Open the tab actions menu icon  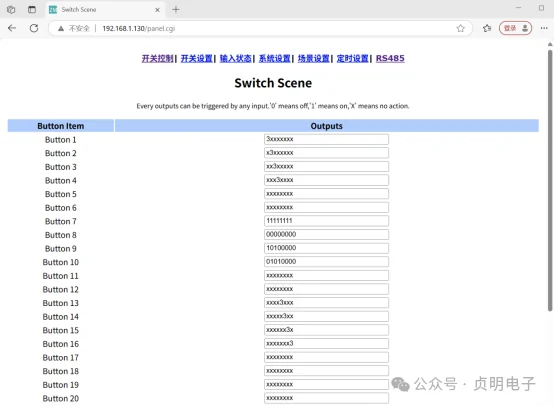[x=32, y=10]
